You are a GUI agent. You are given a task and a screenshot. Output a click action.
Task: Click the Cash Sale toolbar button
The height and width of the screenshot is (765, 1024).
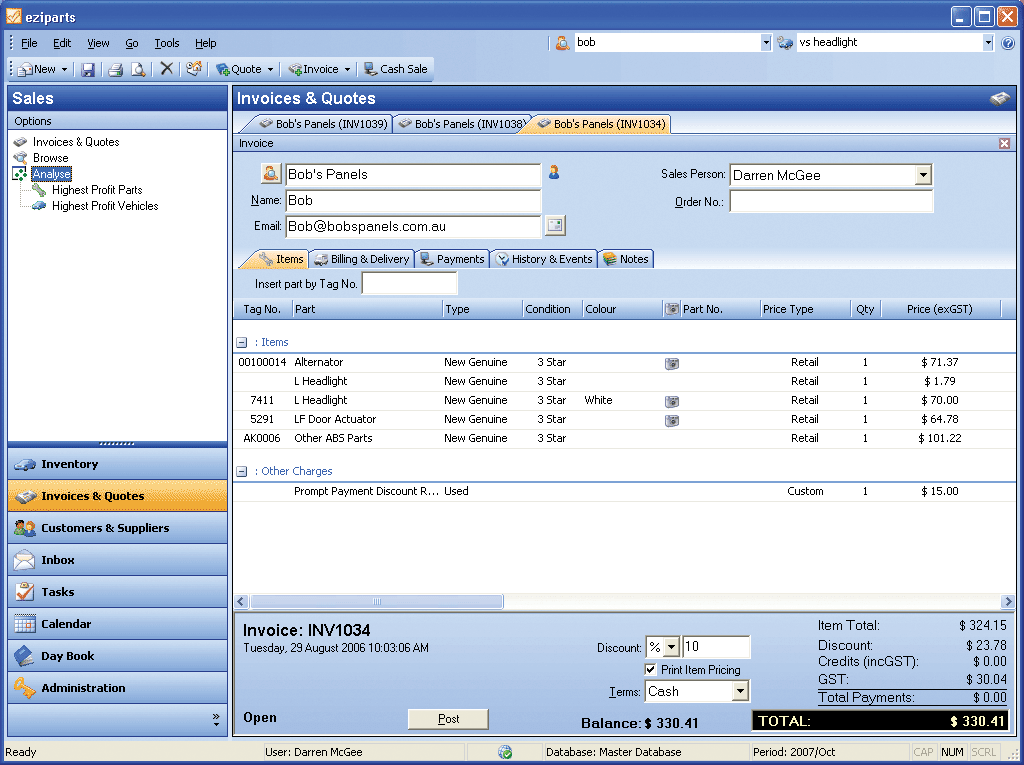click(396, 69)
